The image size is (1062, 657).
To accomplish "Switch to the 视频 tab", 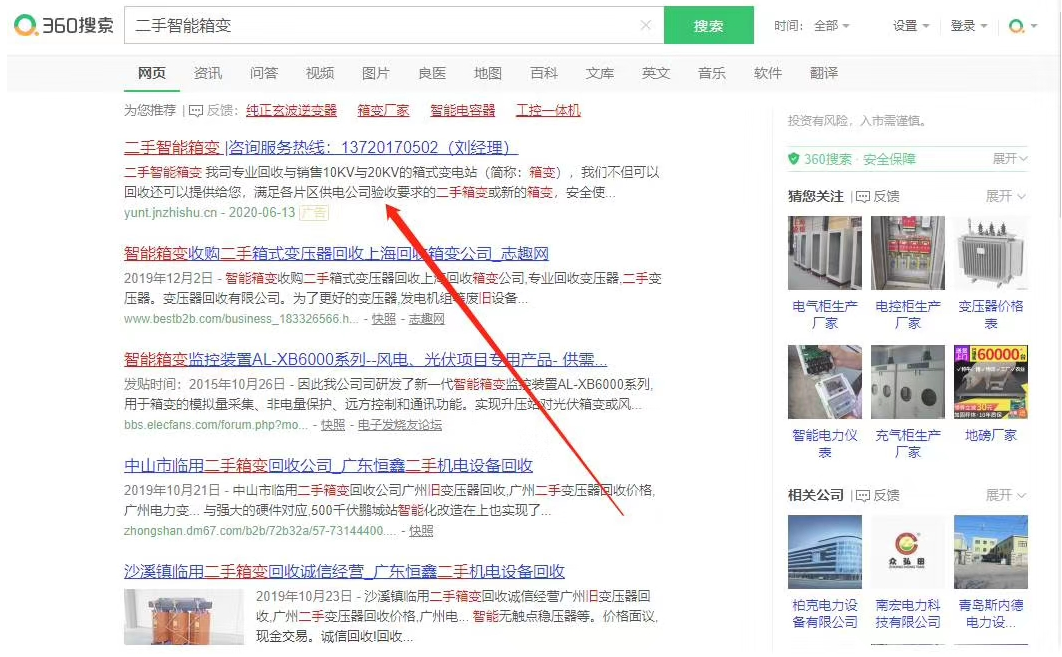I will click(320, 73).
